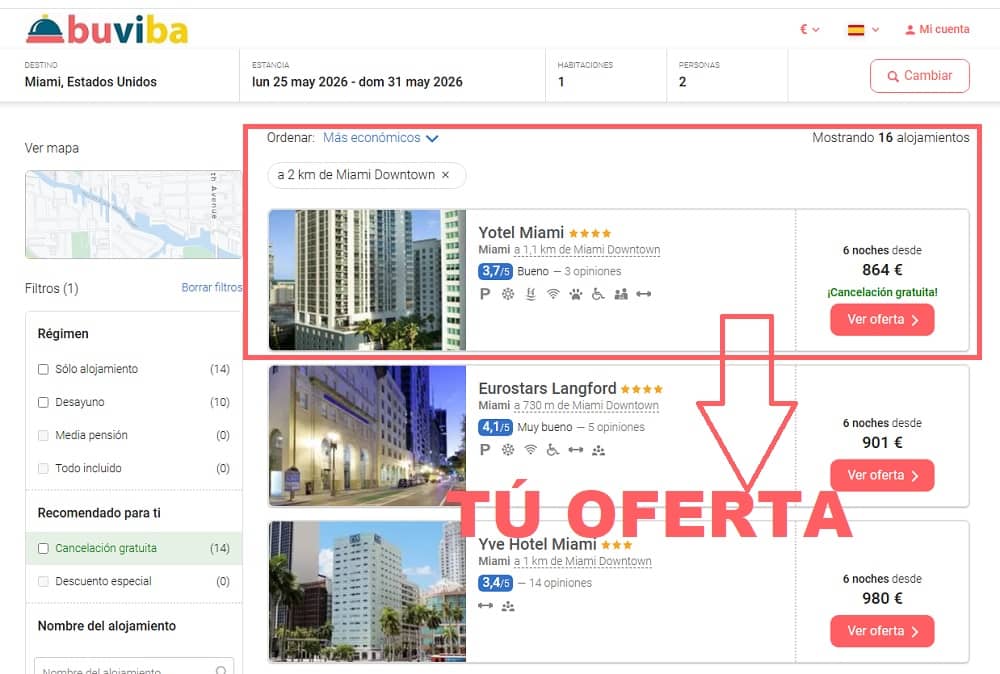The image size is (1000, 674).
Task: Click the Destino field Miami, Estados Unidos
Action: coord(119,75)
